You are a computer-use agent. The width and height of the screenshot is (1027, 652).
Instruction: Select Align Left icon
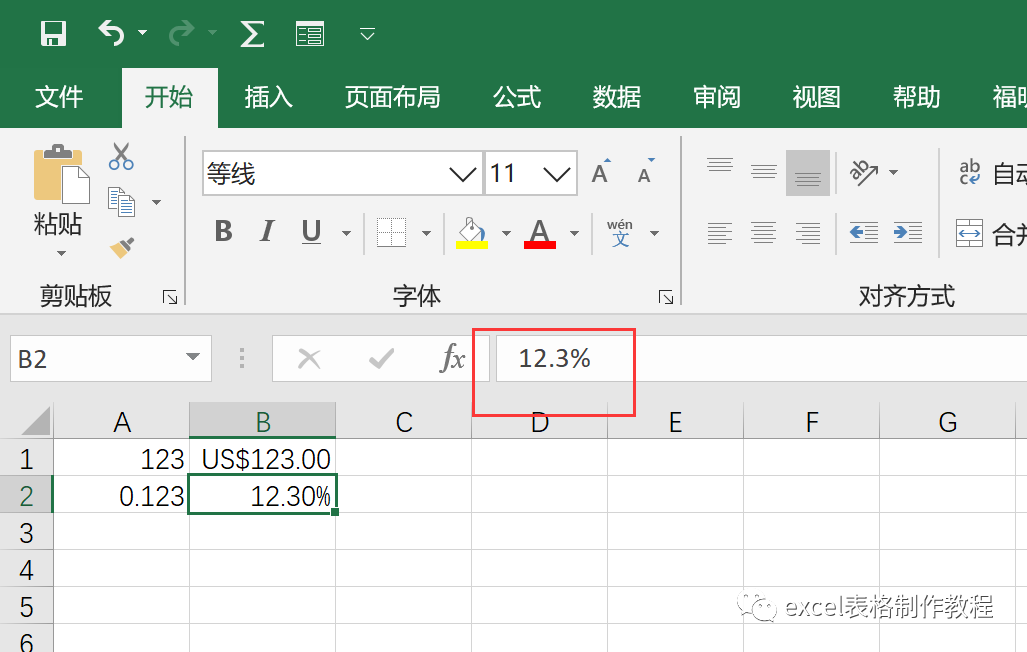click(x=720, y=233)
